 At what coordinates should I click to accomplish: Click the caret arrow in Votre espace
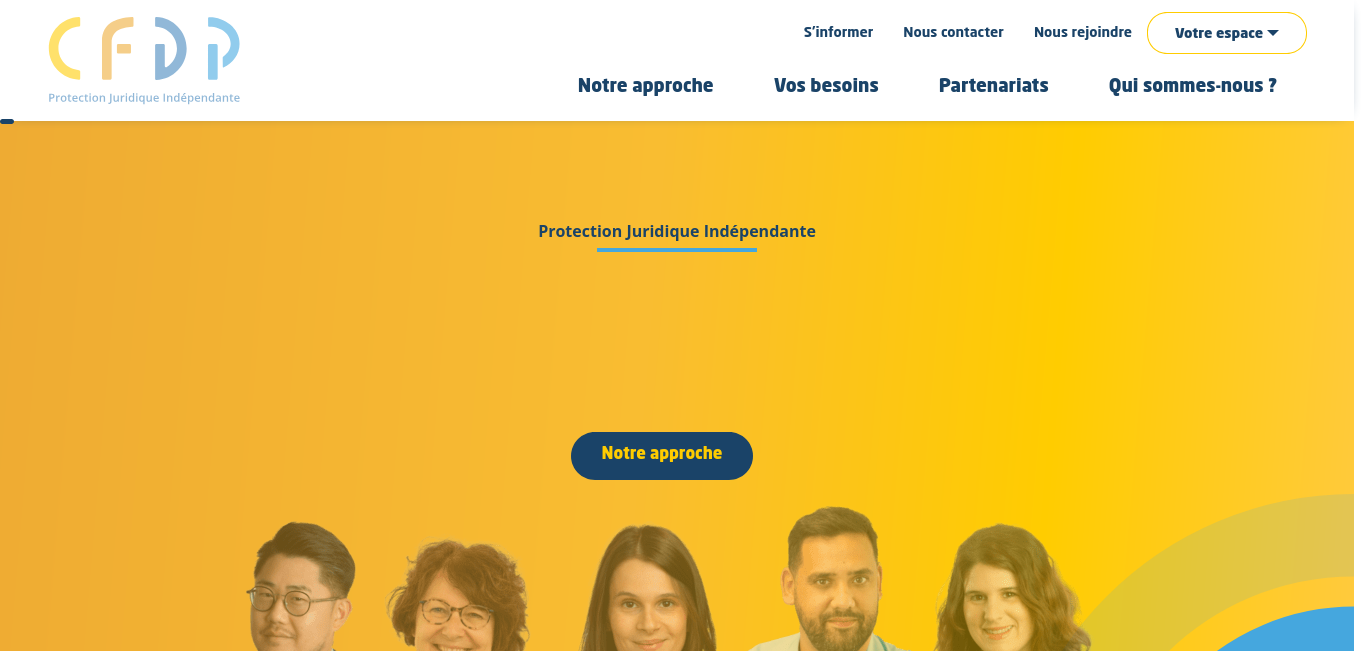pos(1273,33)
